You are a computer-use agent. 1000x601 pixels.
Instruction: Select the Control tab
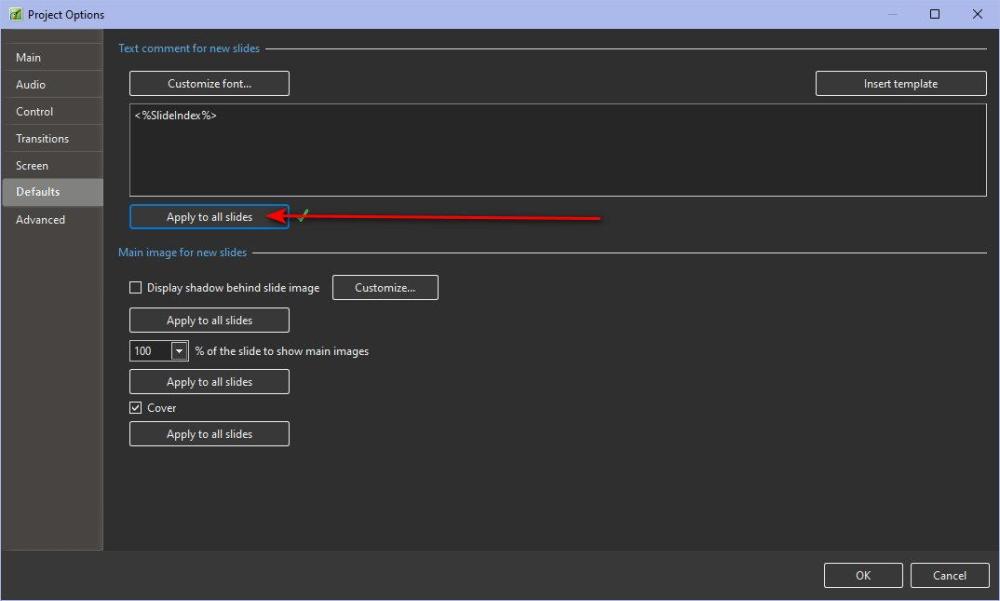click(35, 112)
